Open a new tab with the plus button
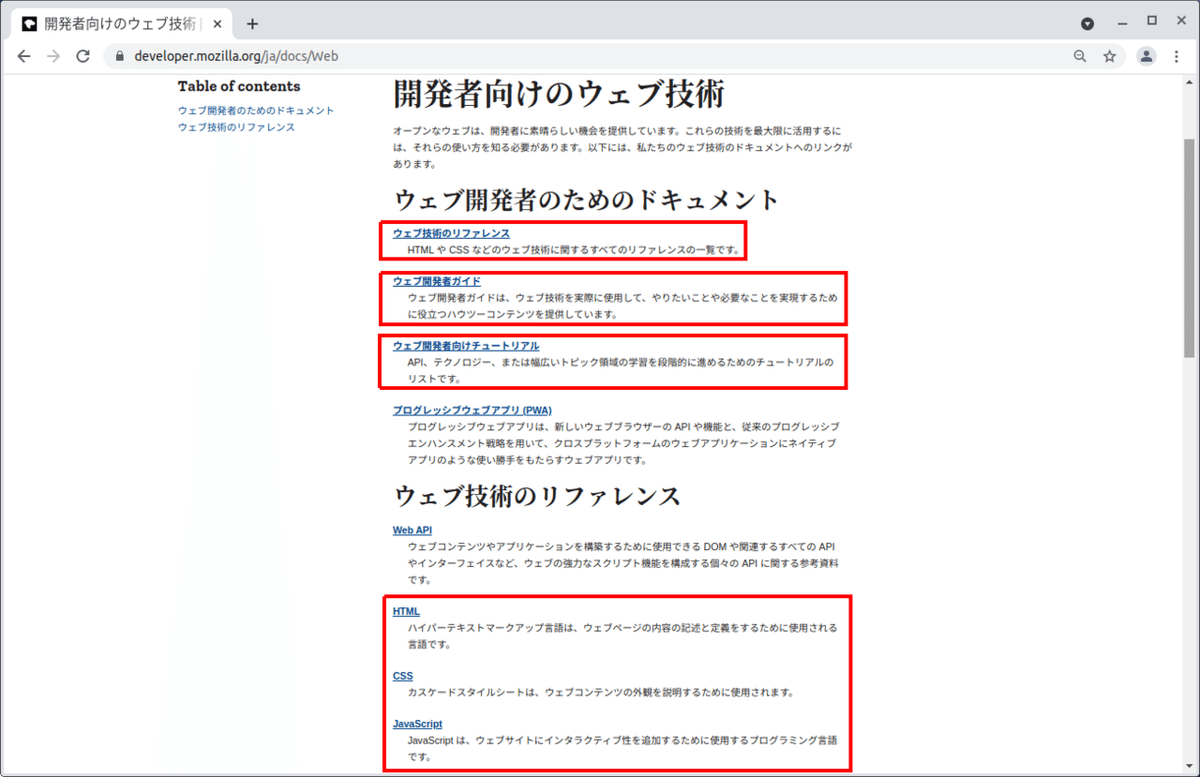The width and height of the screenshot is (1200, 777). pos(252,22)
